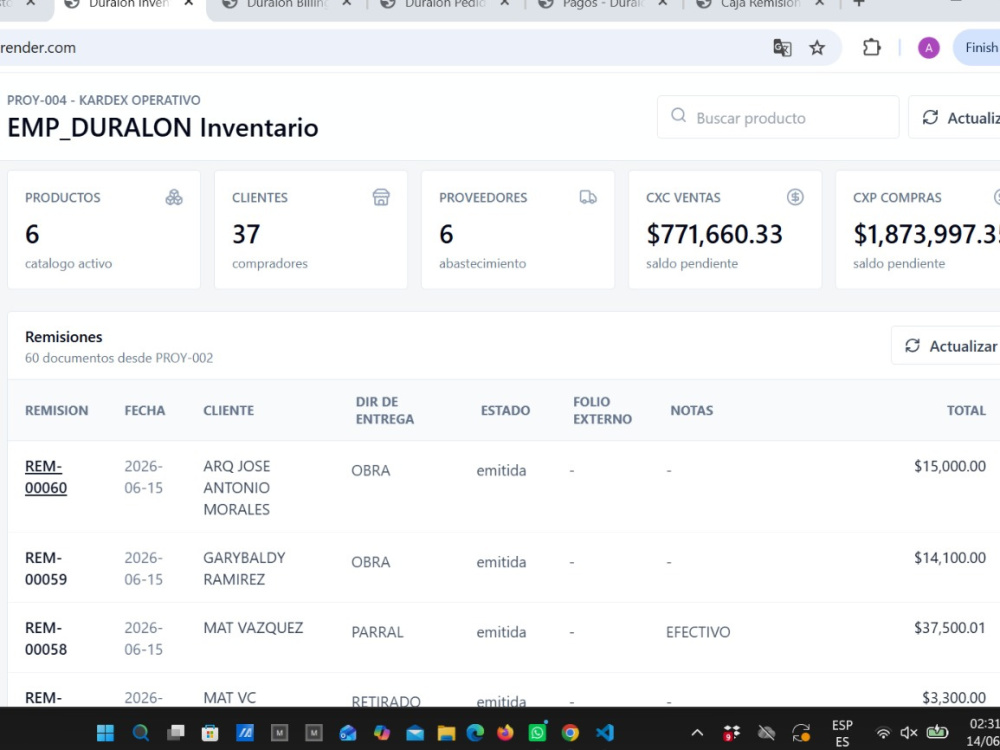Click the Actualizar button beside product search
1000x750 pixels.
point(955,117)
